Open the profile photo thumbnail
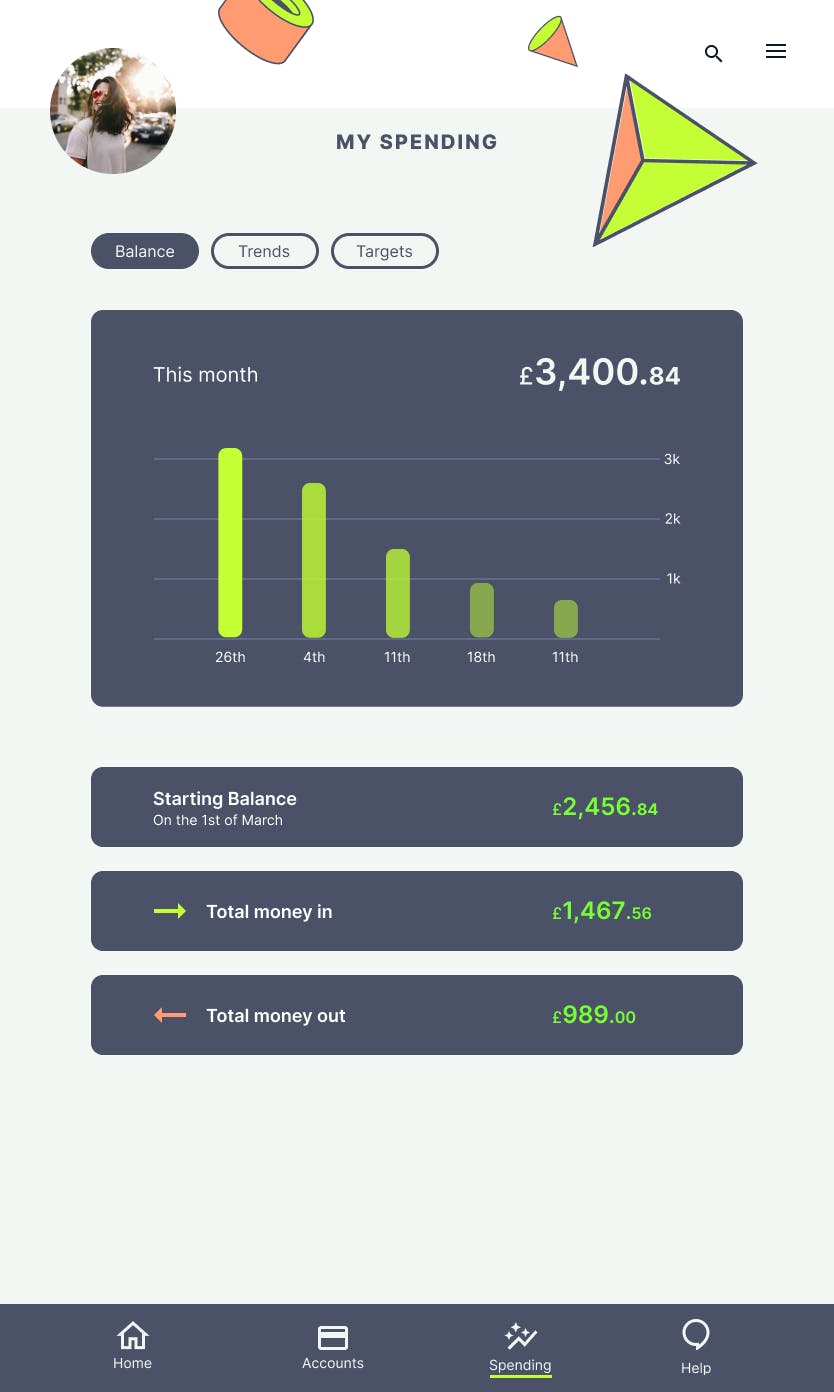Screen dimensions: 834x1392 pyautogui.click(x=112, y=111)
